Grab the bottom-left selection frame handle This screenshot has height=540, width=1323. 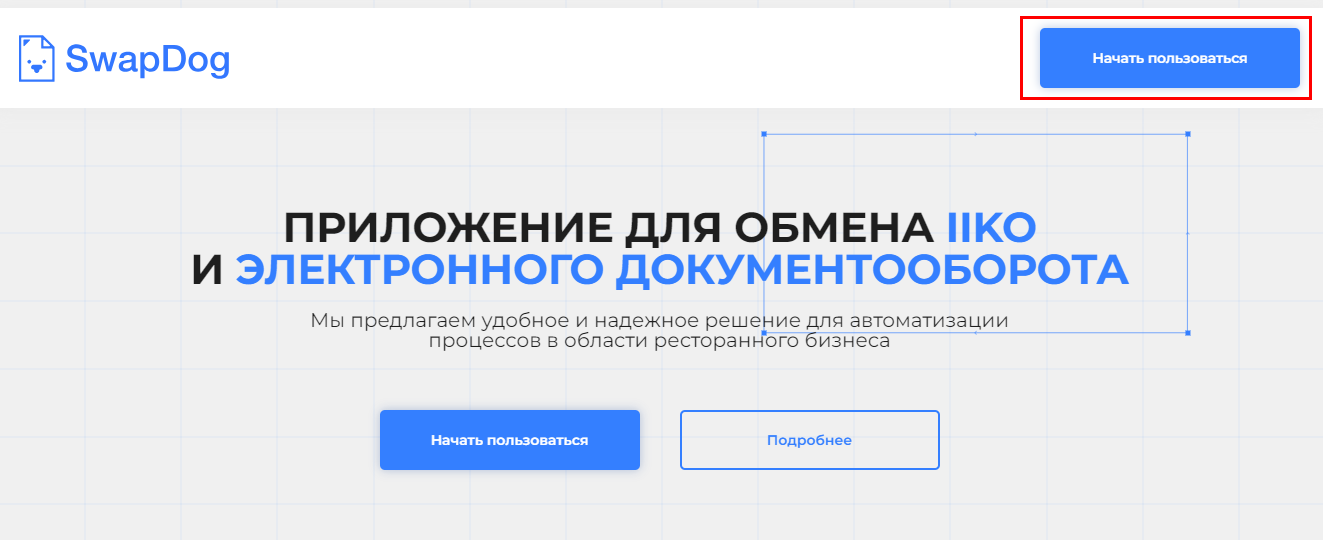click(764, 332)
